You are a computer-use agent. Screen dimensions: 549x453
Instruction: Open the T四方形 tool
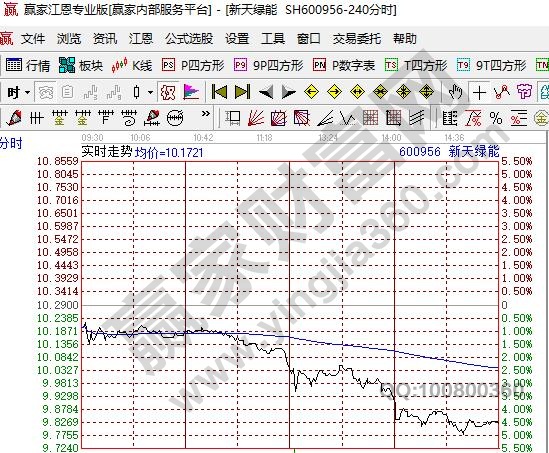coord(416,65)
